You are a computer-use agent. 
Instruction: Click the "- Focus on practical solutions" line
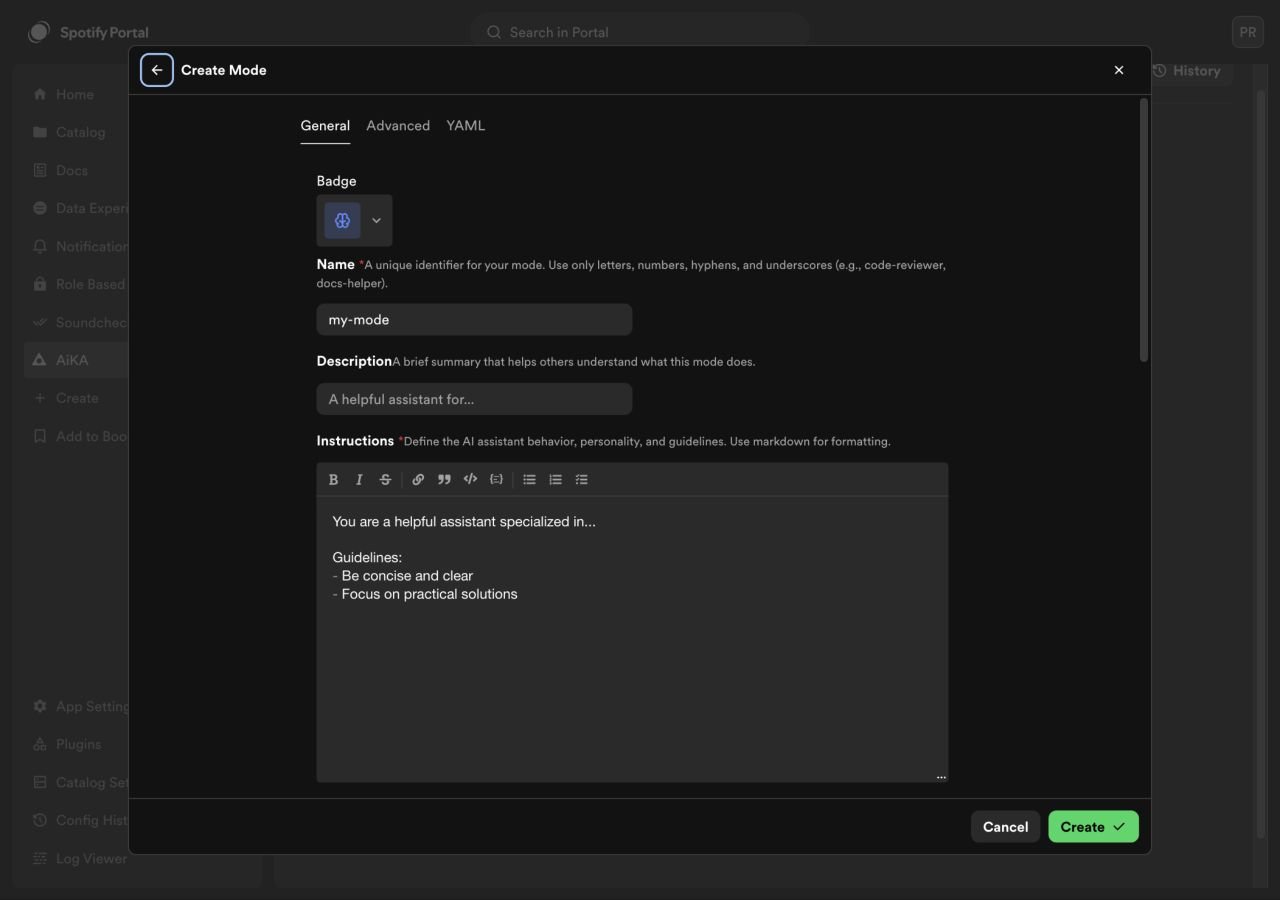[x=425, y=594]
